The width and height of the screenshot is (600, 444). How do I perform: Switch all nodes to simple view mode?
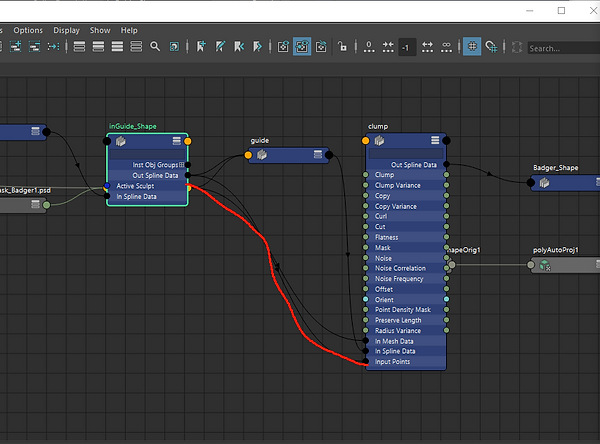(x=79, y=47)
